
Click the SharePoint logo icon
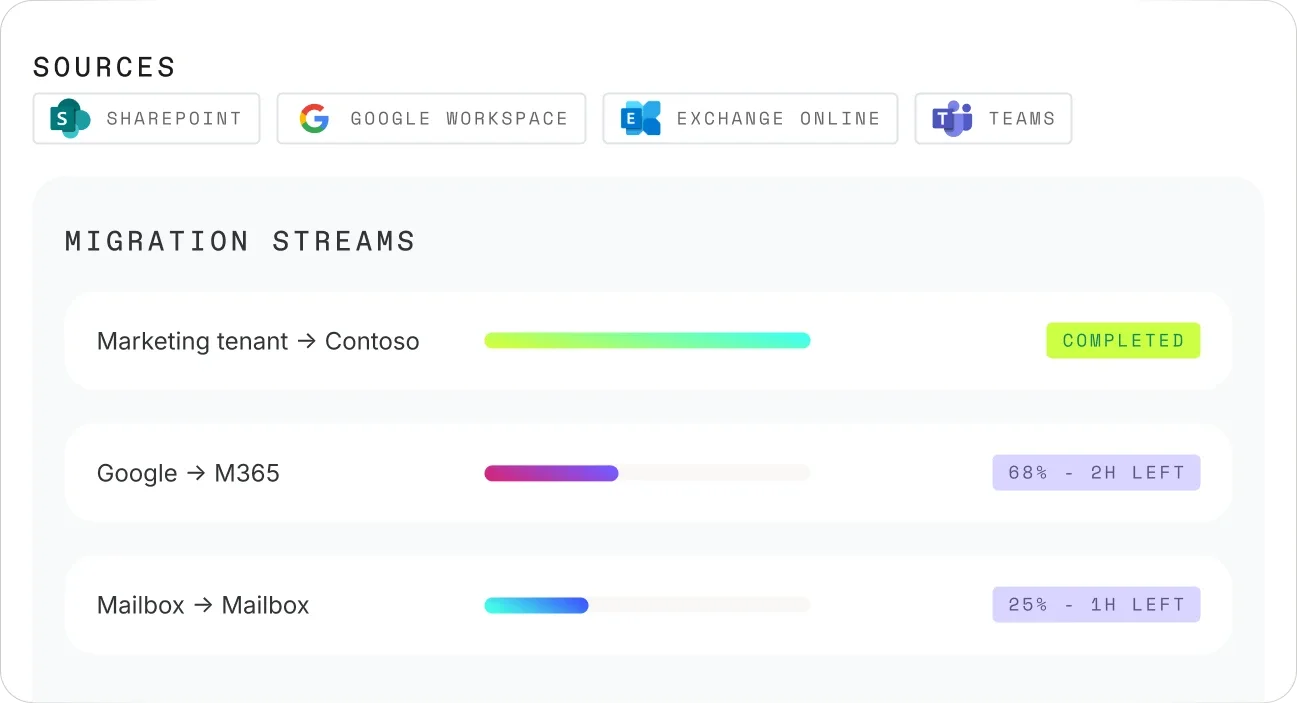70,119
